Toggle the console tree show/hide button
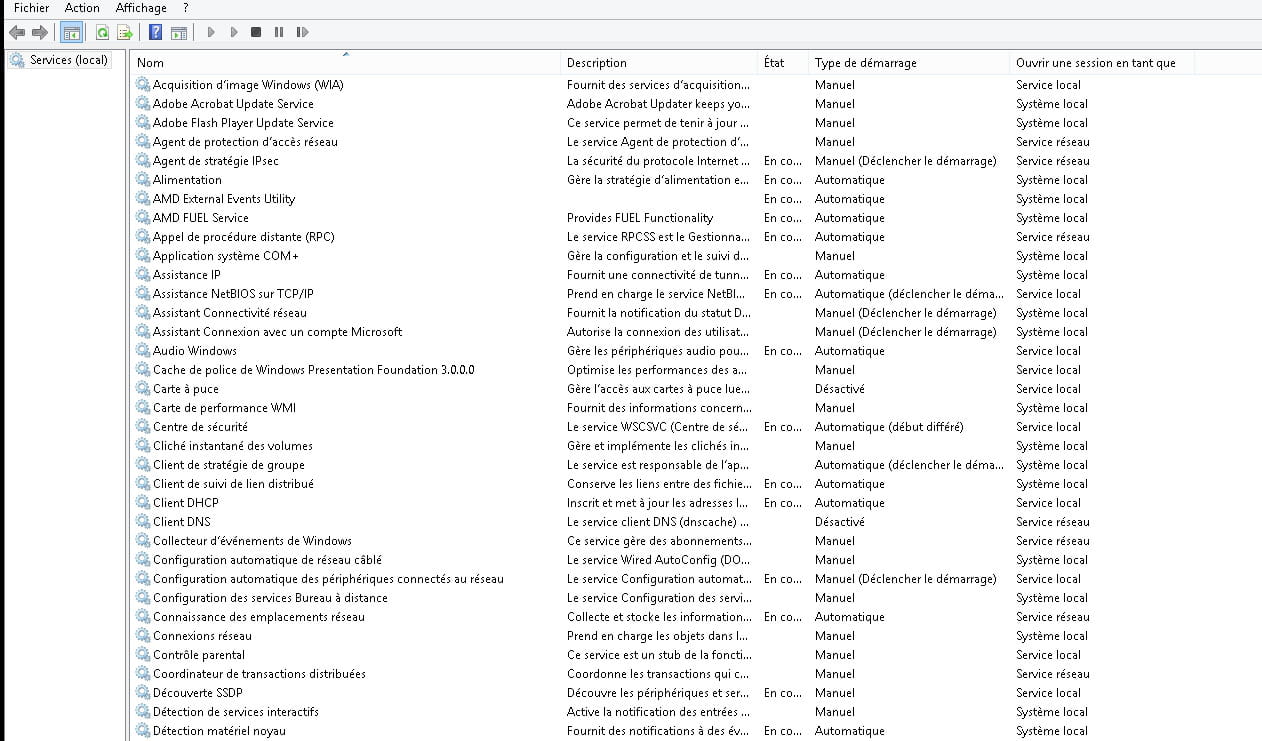This screenshot has width=1262, height=741. coord(72,32)
